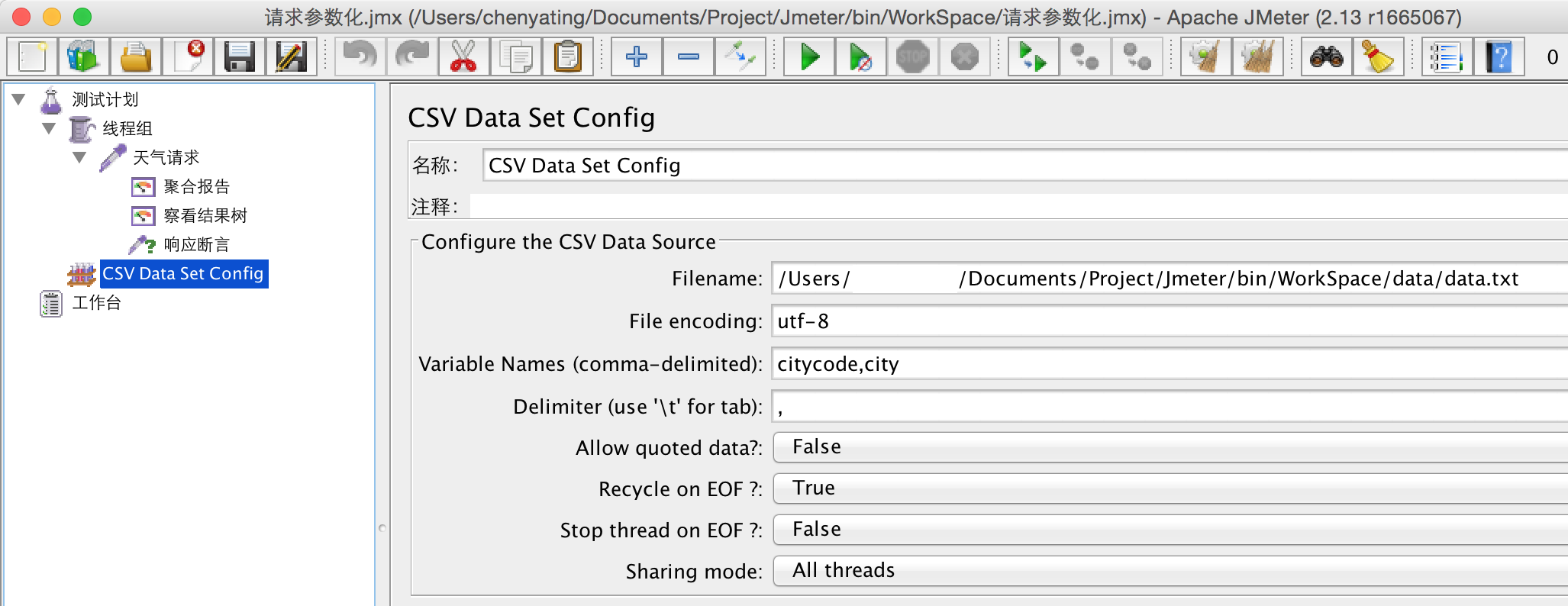Clear results with single broom icon
The height and width of the screenshot is (606, 1568).
pos(1206,56)
